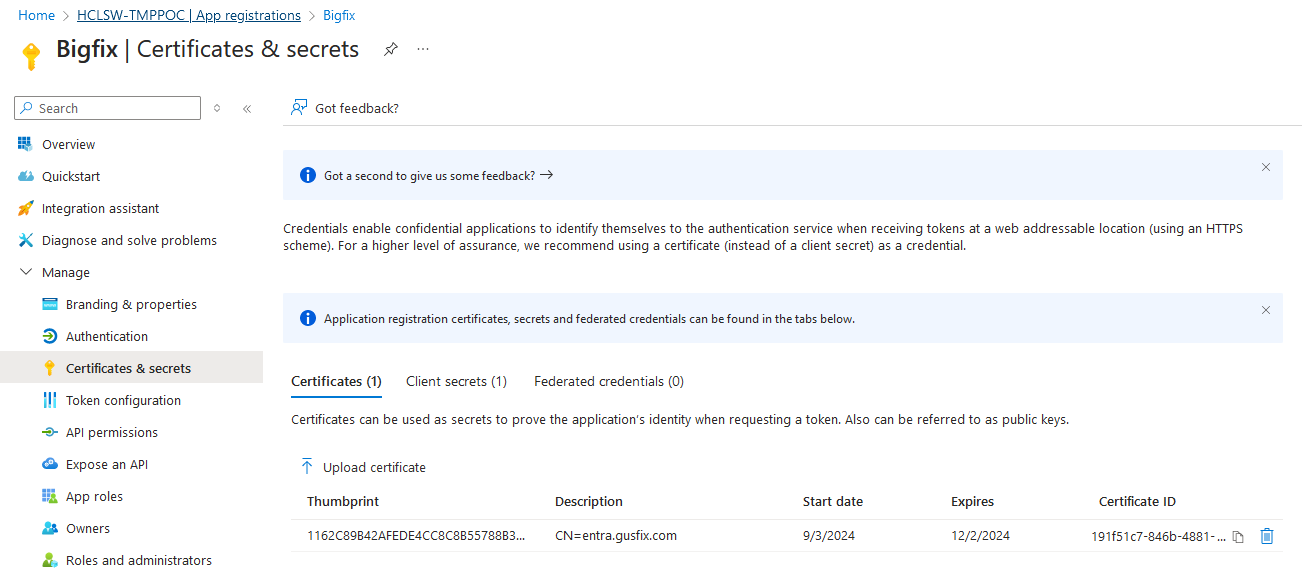The width and height of the screenshot is (1302, 575).
Task: Click the Upload certificate arrow icon
Action: [307, 467]
